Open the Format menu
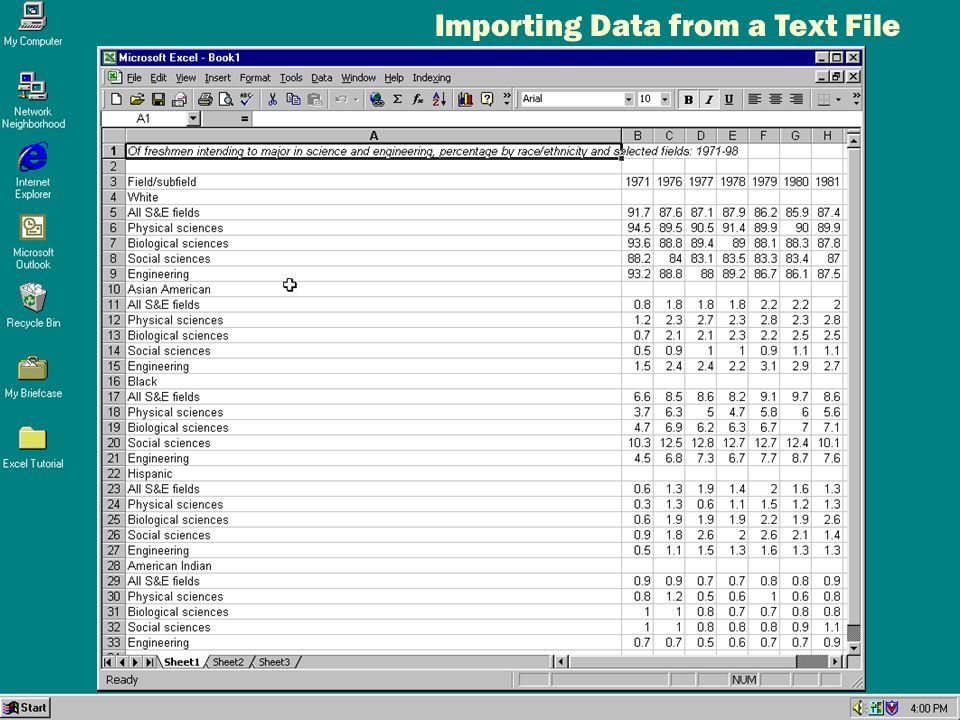 tap(255, 78)
